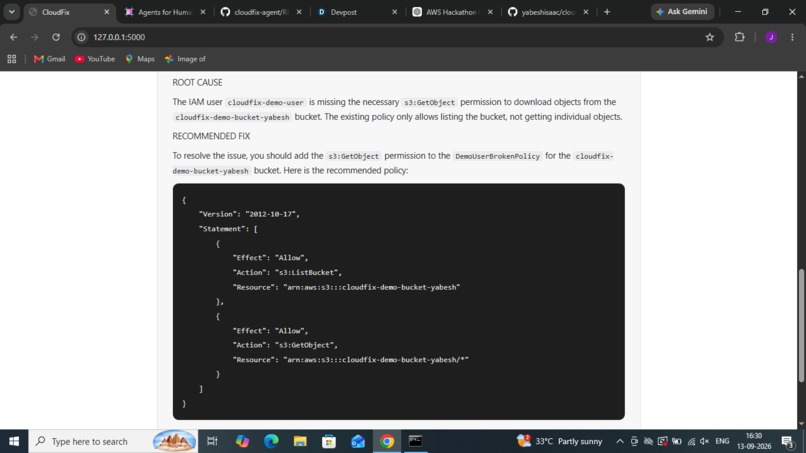Switch to the AWS Hackathon tab

click(452, 12)
